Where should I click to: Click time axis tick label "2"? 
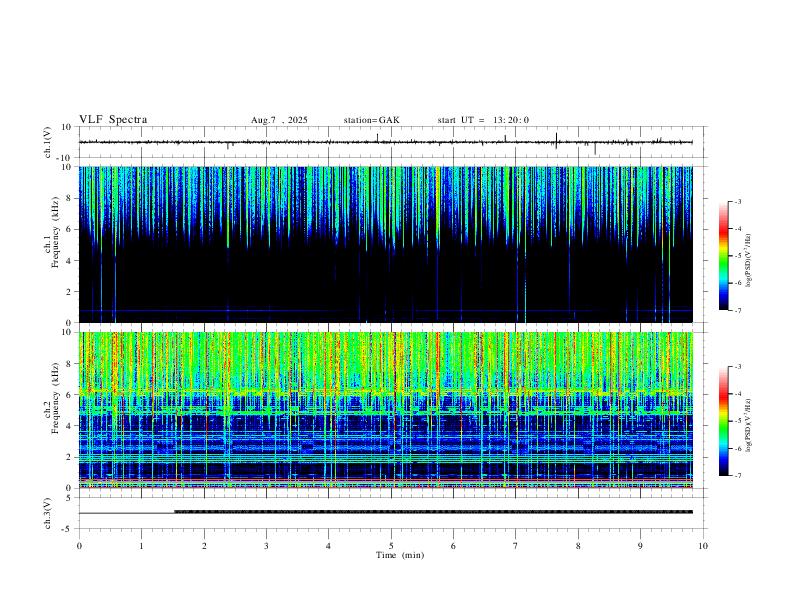(204, 546)
